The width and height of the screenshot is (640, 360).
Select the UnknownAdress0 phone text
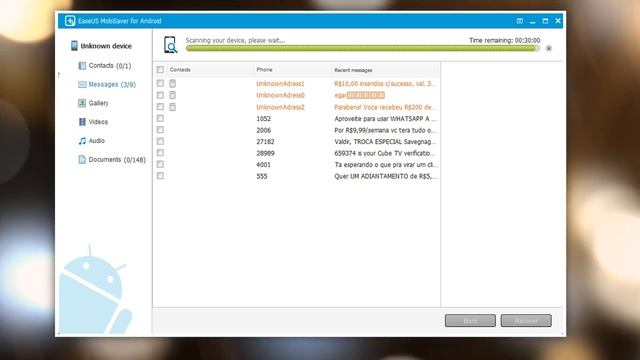tap(280, 95)
